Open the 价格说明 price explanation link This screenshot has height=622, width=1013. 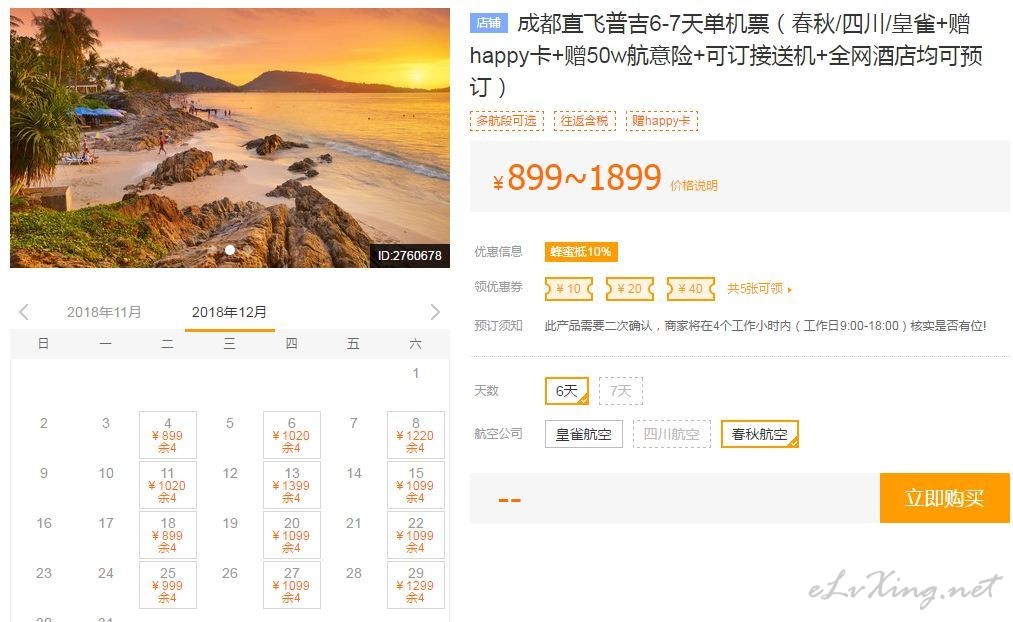point(694,186)
